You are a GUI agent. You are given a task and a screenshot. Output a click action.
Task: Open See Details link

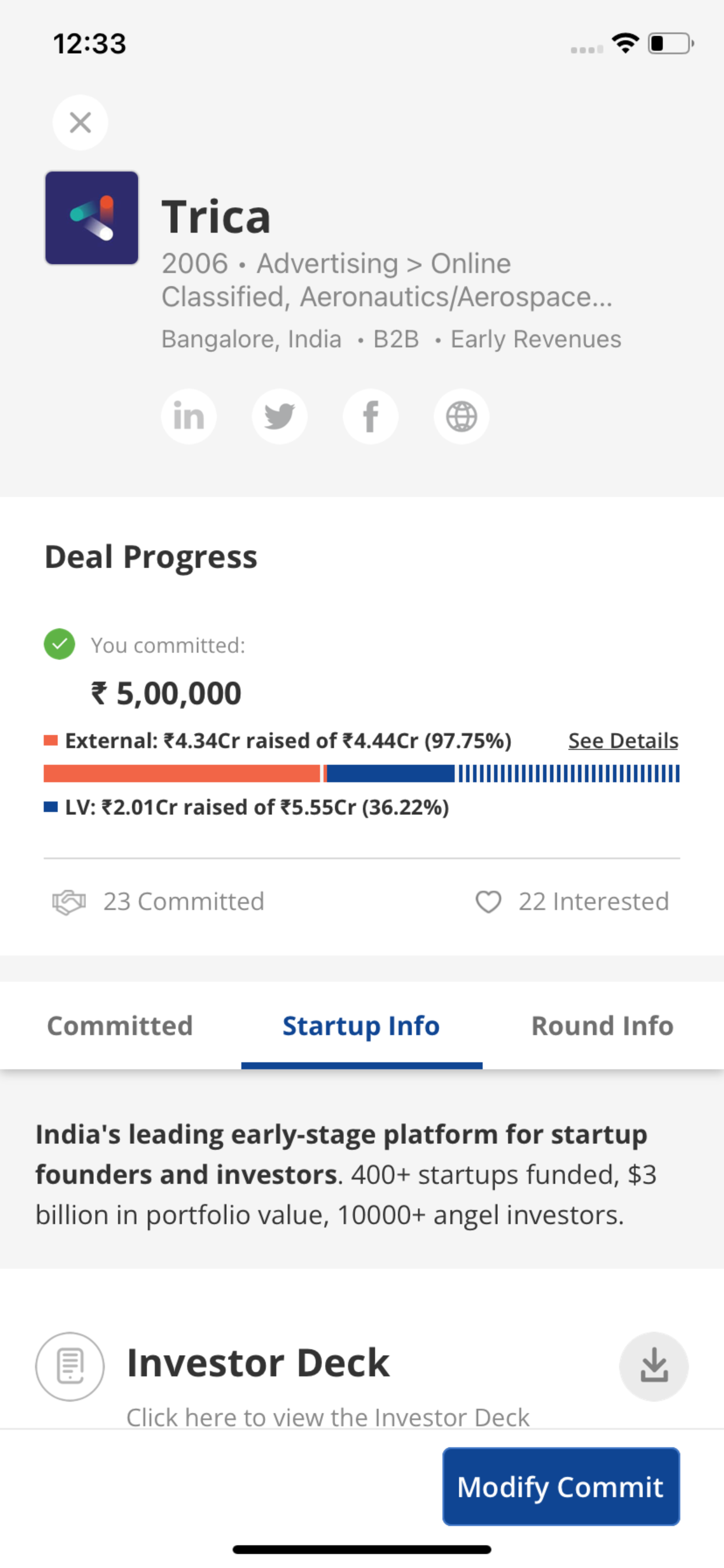coord(624,741)
